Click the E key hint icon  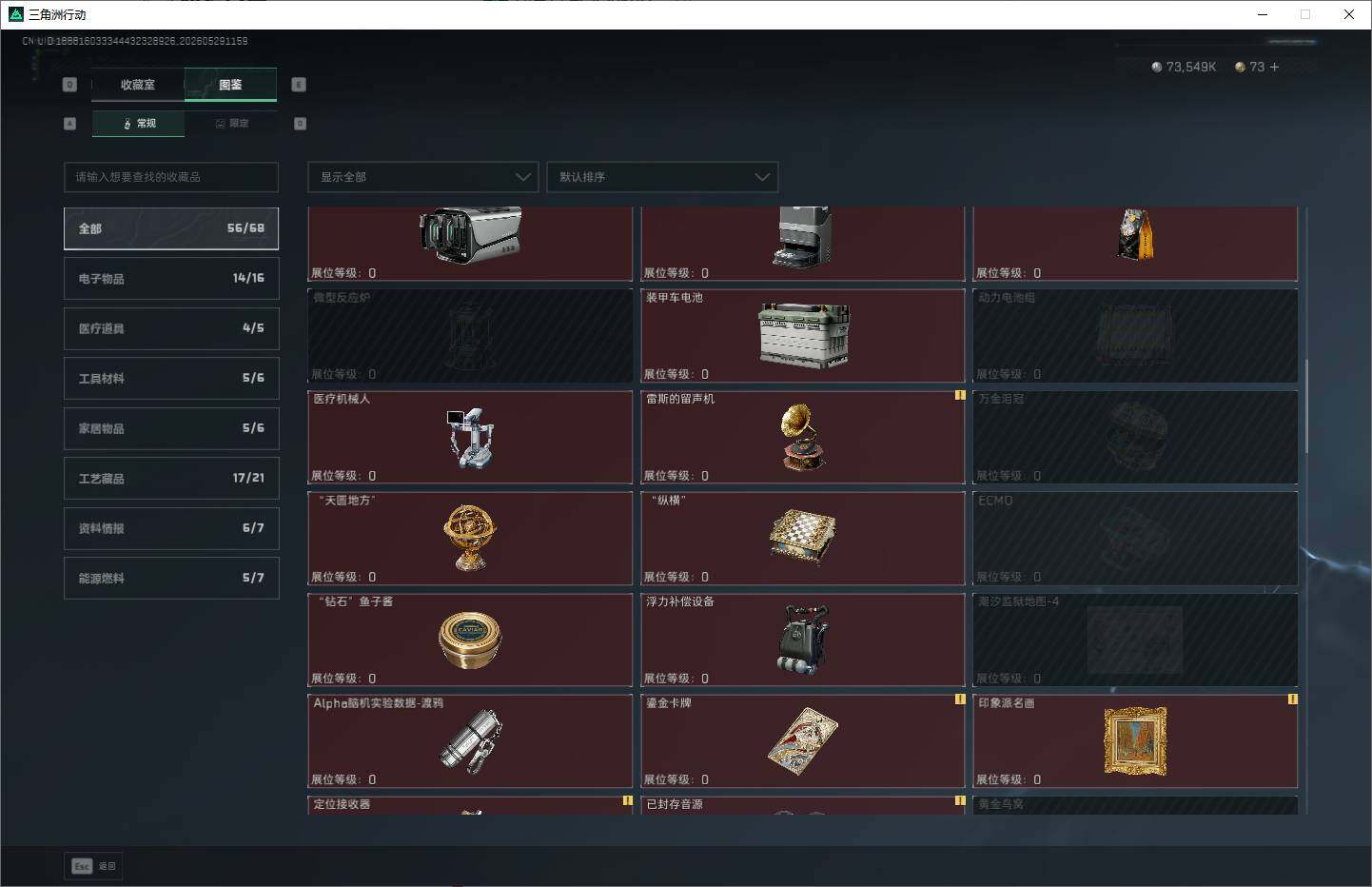point(299,85)
